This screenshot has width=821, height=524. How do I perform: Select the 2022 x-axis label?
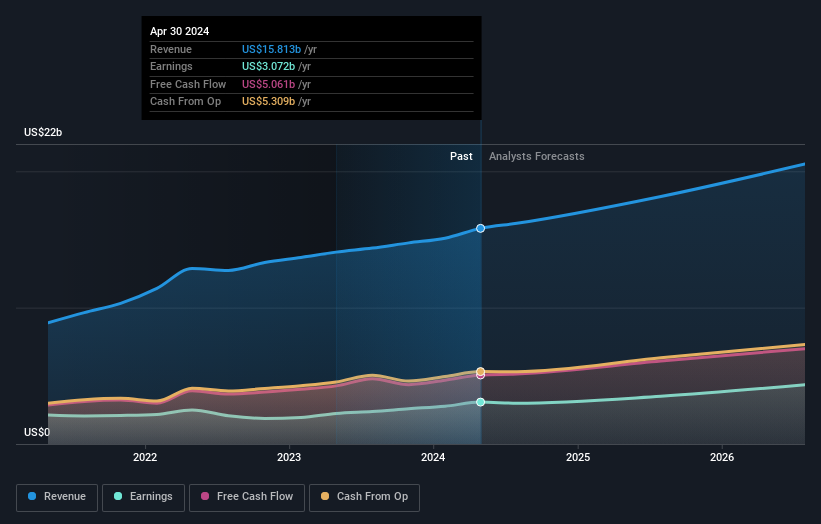tap(145, 458)
